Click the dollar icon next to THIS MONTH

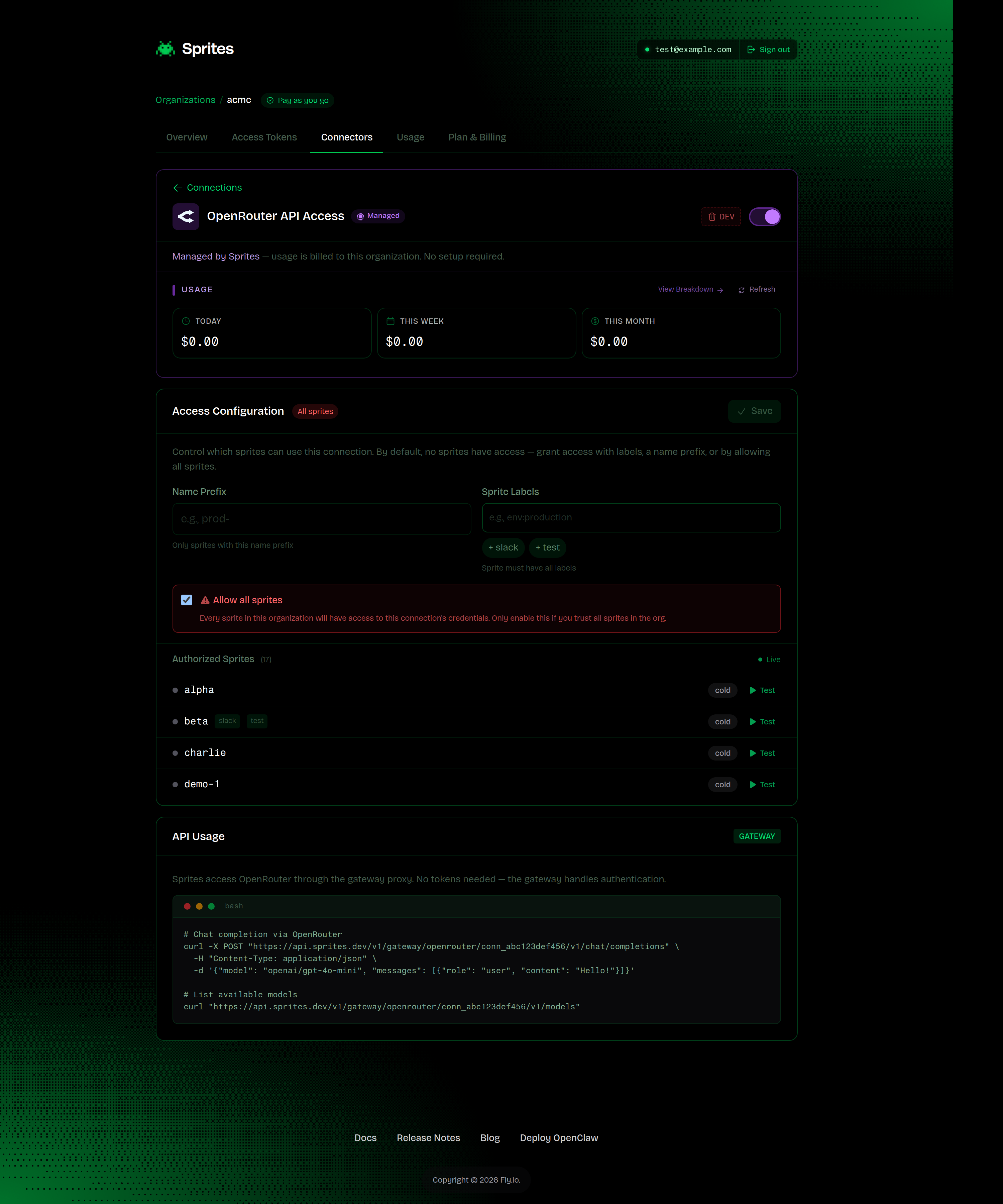coord(595,321)
